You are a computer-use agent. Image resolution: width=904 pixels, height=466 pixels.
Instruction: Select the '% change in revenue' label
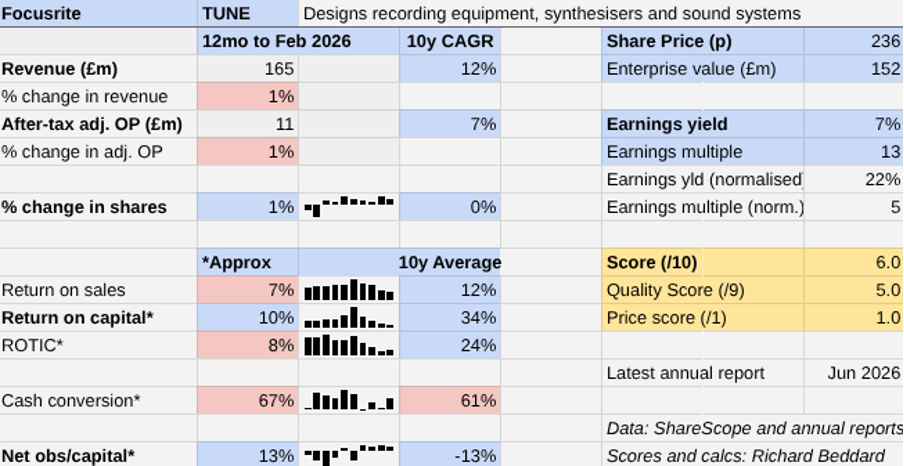coord(99,96)
